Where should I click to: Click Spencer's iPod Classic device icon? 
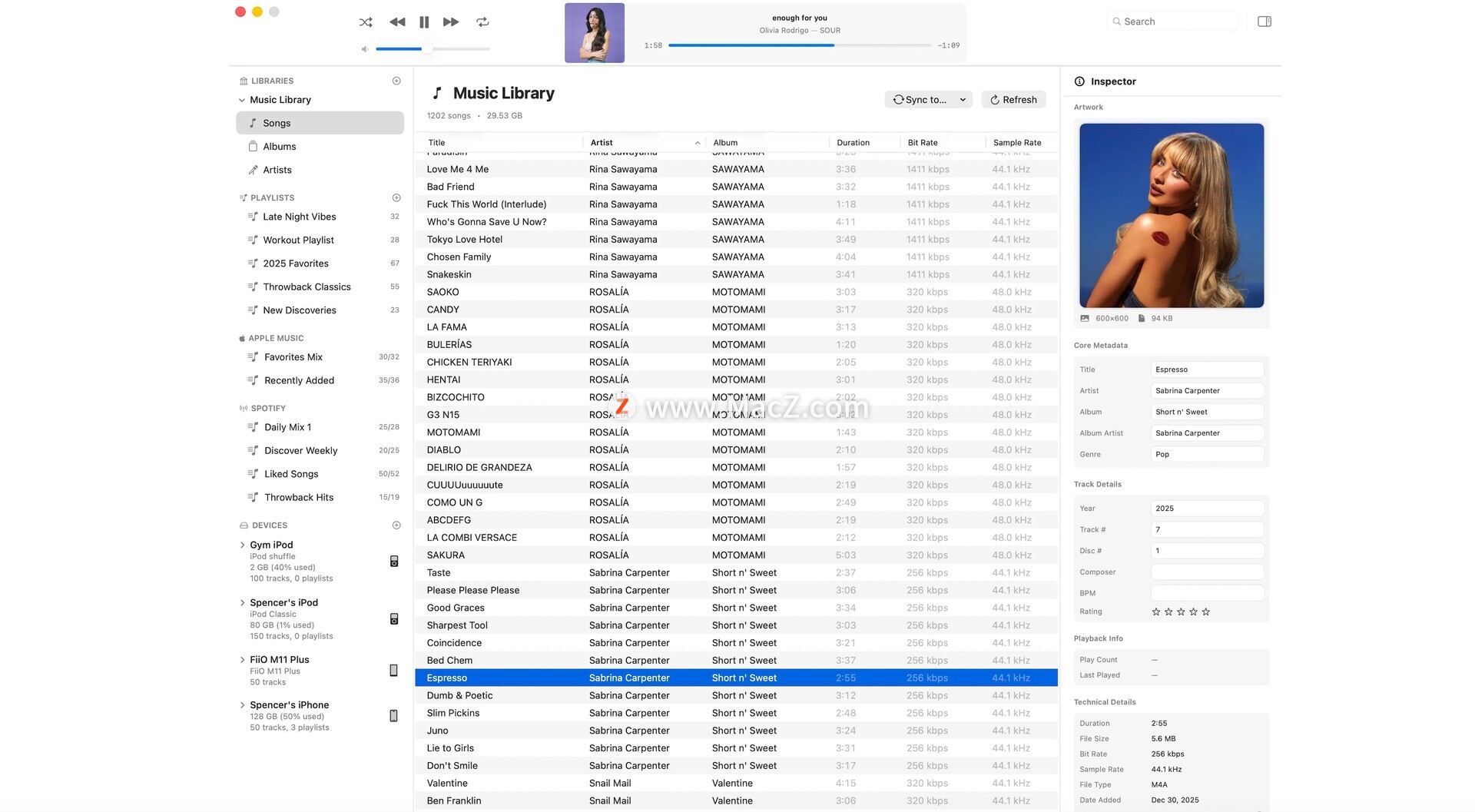(394, 619)
